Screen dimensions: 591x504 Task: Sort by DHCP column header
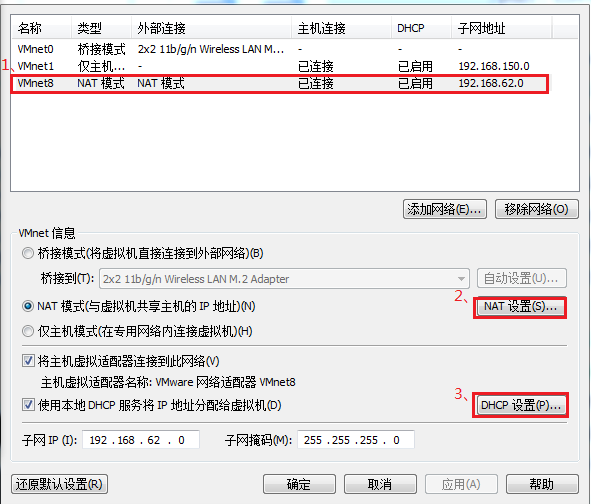421,28
